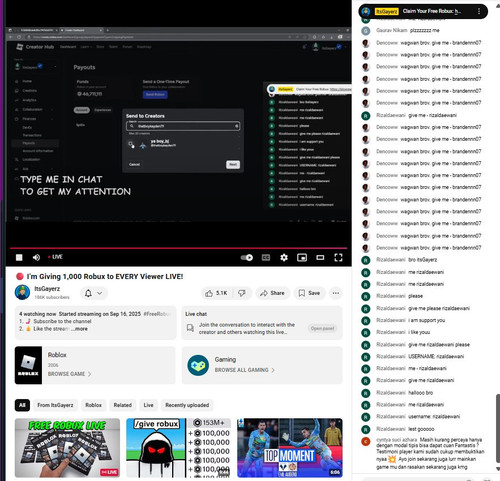Toggle the autoplay switch in player
500x481 pixels.
point(247,258)
